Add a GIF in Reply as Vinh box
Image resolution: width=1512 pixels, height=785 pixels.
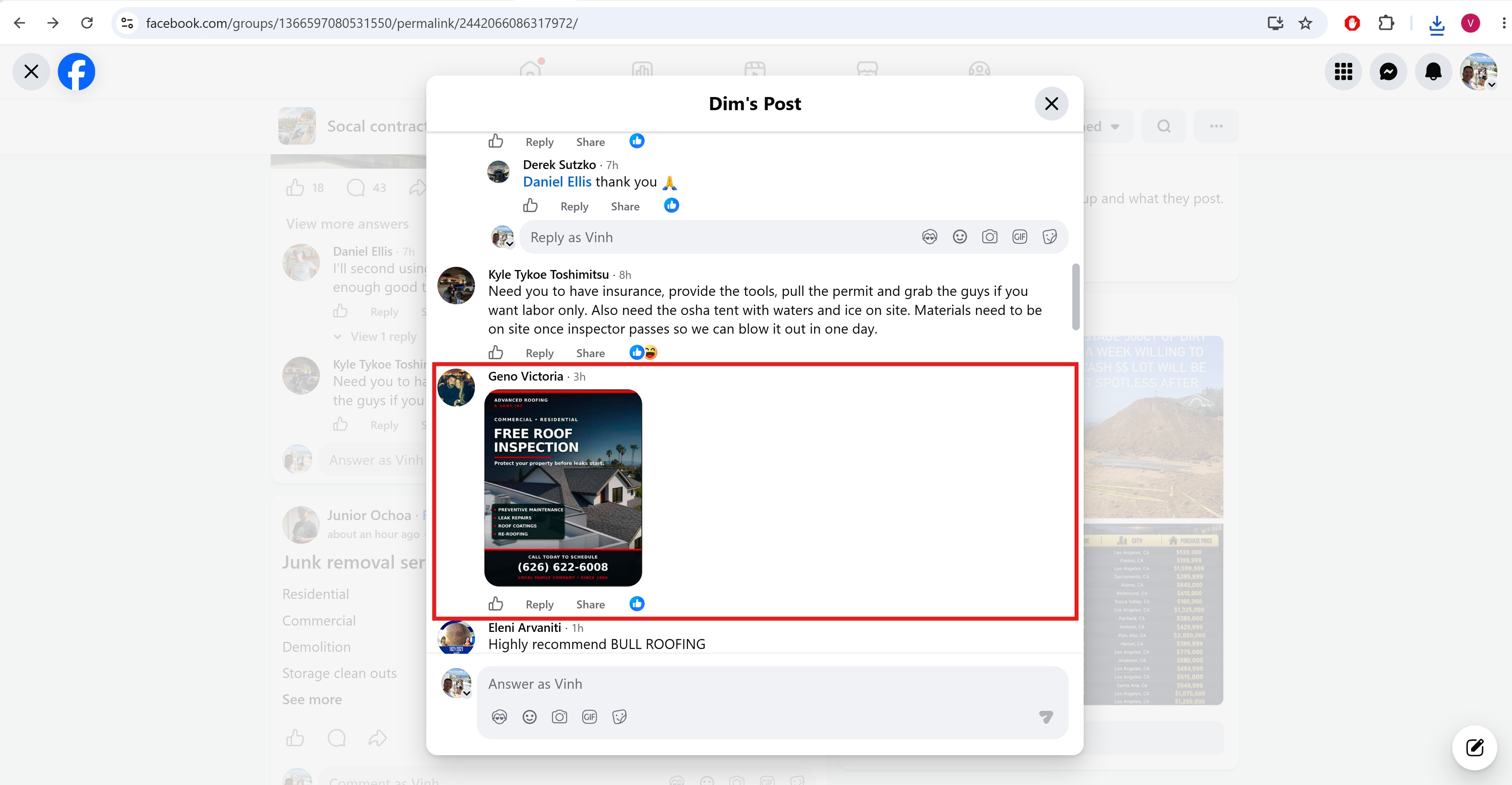tap(1020, 237)
